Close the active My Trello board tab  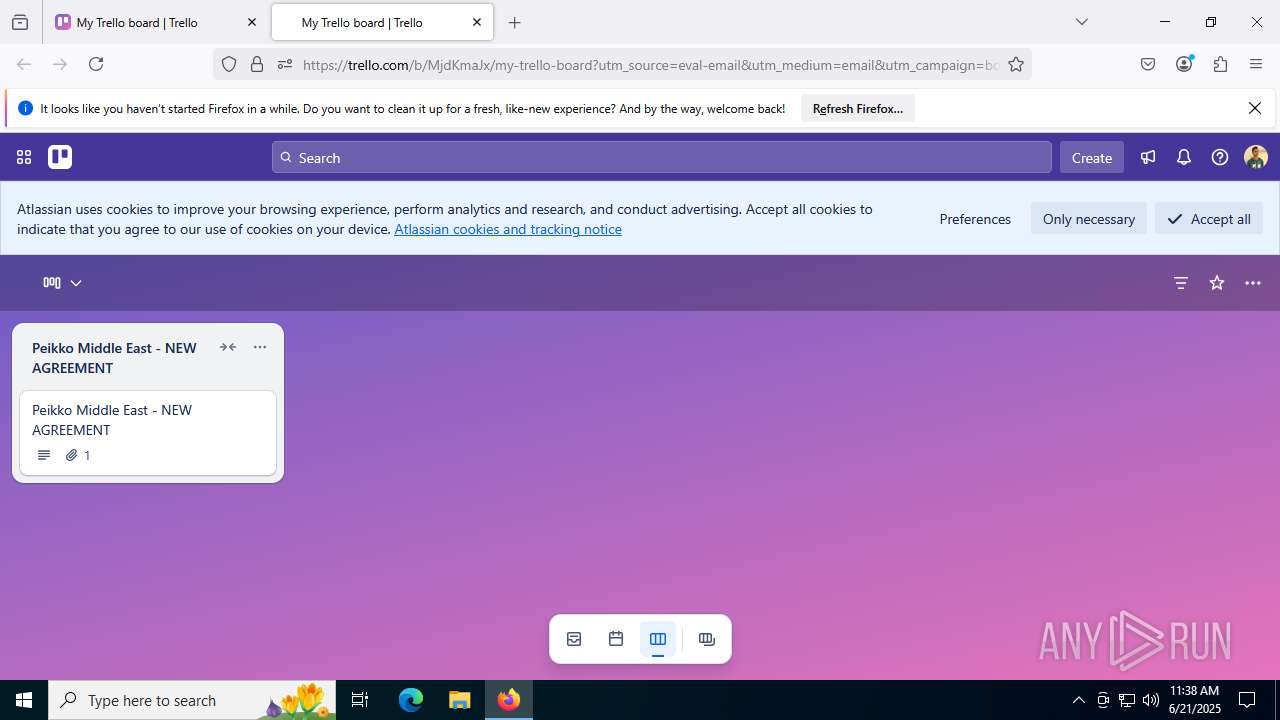tap(477, 22)
